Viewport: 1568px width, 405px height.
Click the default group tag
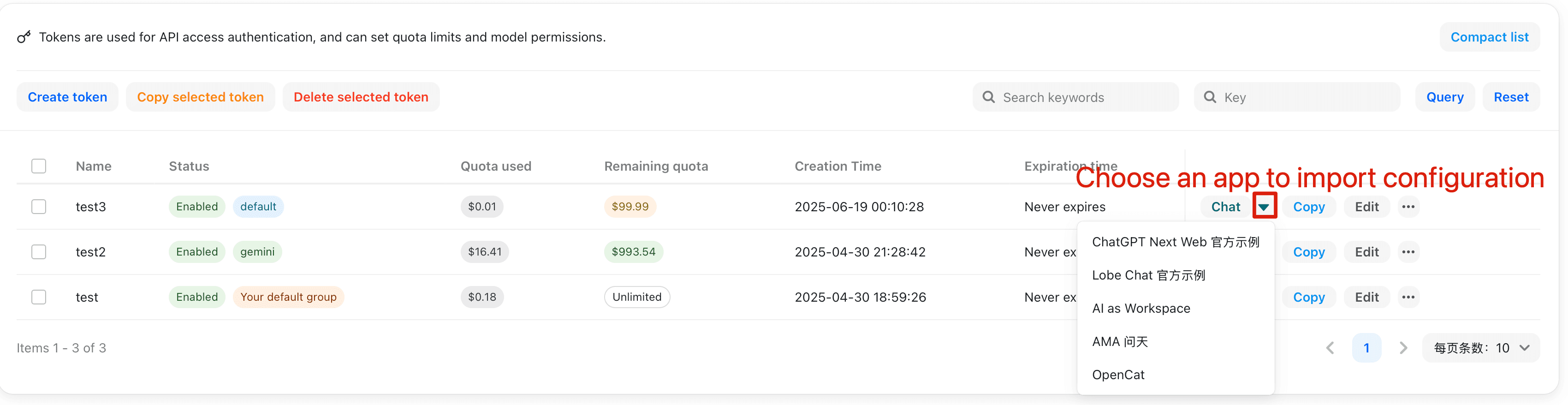(258, 207)
